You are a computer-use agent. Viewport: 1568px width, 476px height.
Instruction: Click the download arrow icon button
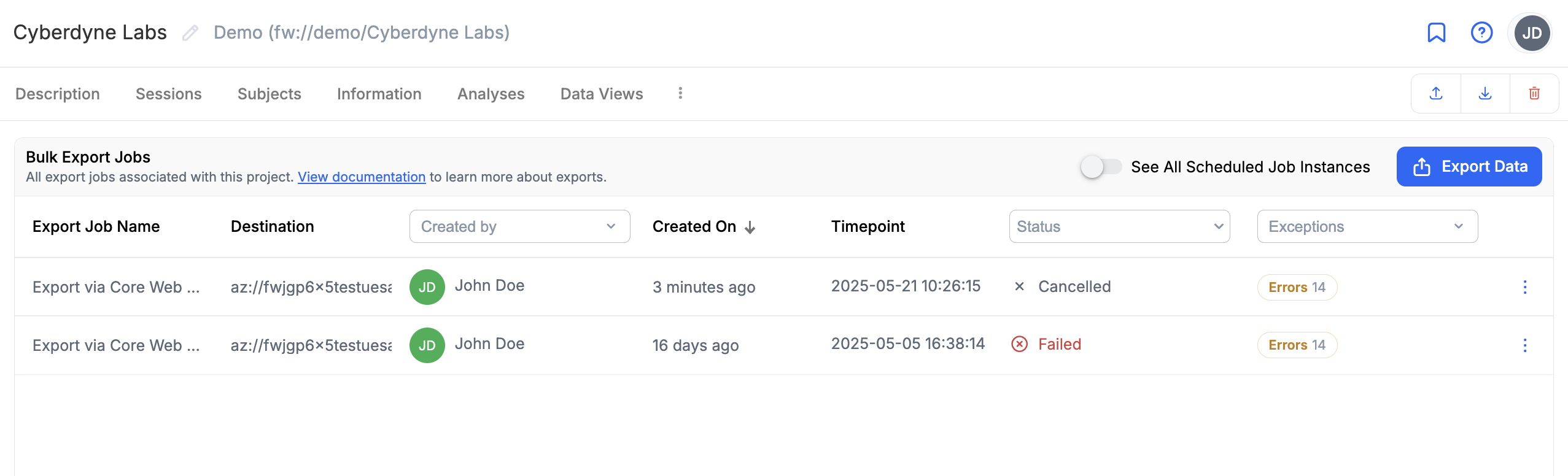1485,93
